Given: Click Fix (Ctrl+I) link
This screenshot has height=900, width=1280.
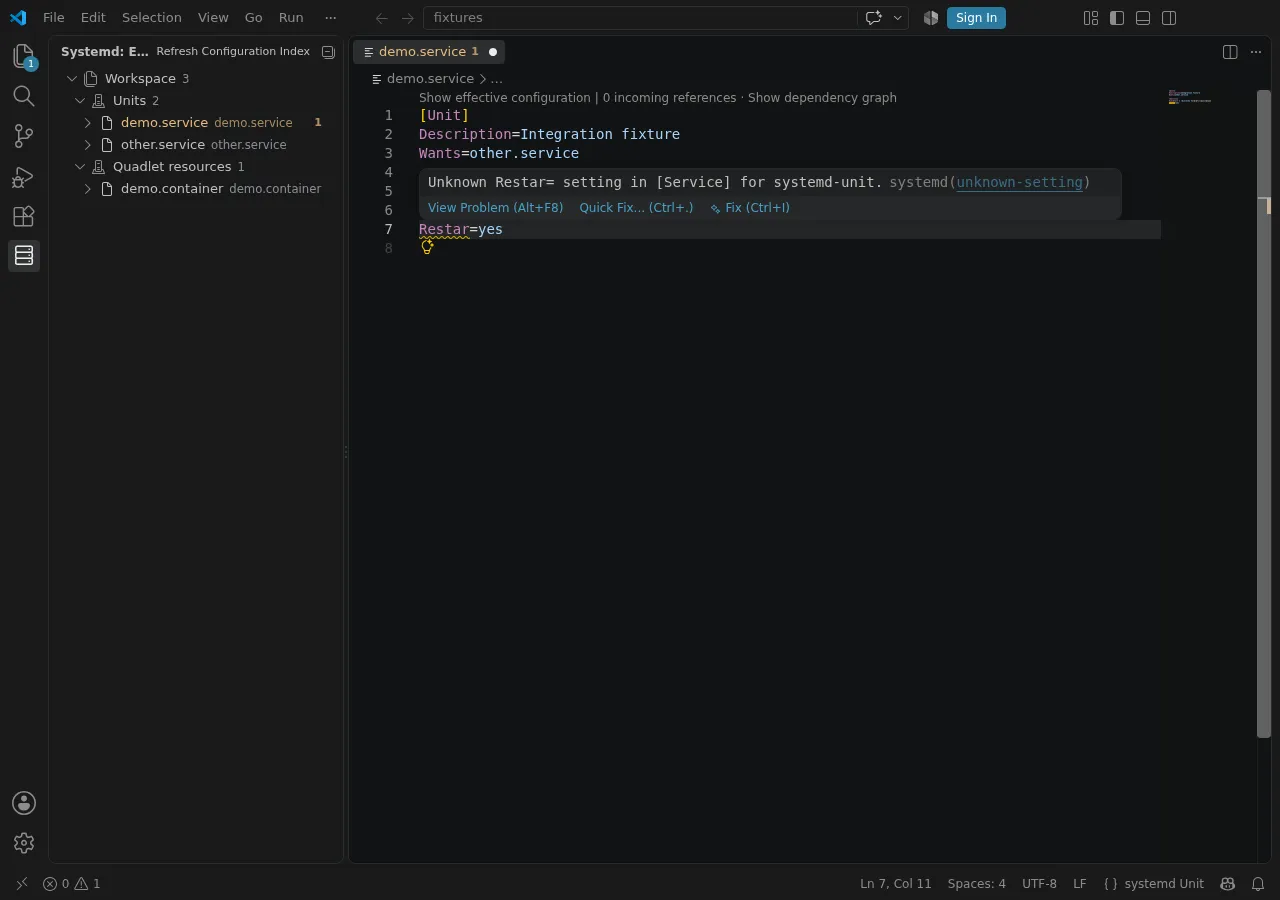Looking at the screenshot, I should (750, 208).
